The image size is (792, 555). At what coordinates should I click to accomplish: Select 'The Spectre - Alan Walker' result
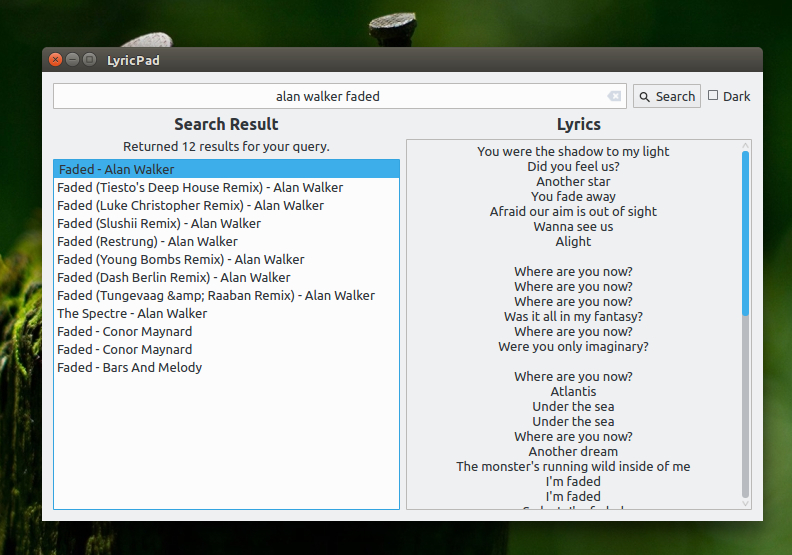tap(226, 314)
